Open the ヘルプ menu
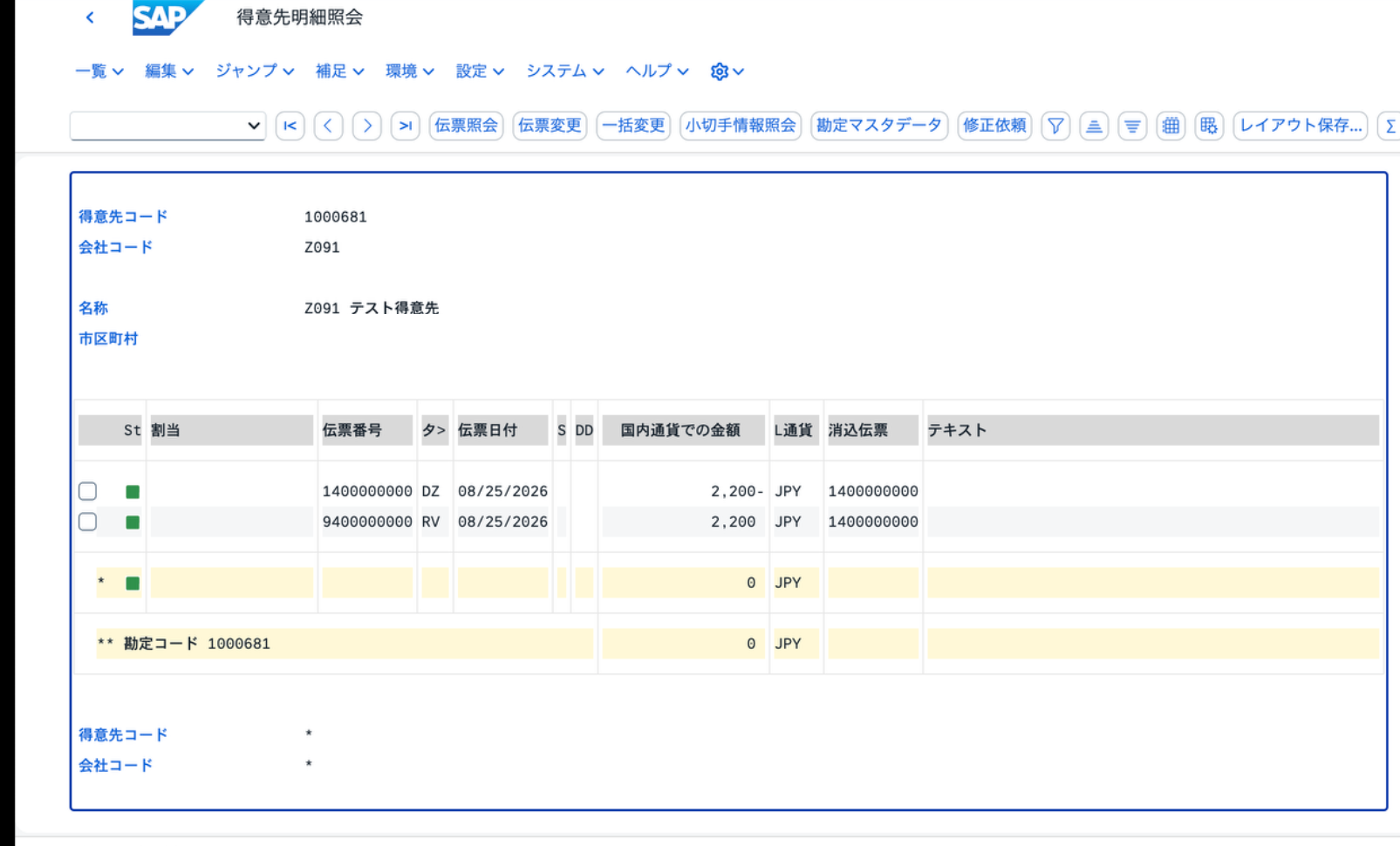The width and height of the screenshot is (1400, 846). [x=657, y=72]
